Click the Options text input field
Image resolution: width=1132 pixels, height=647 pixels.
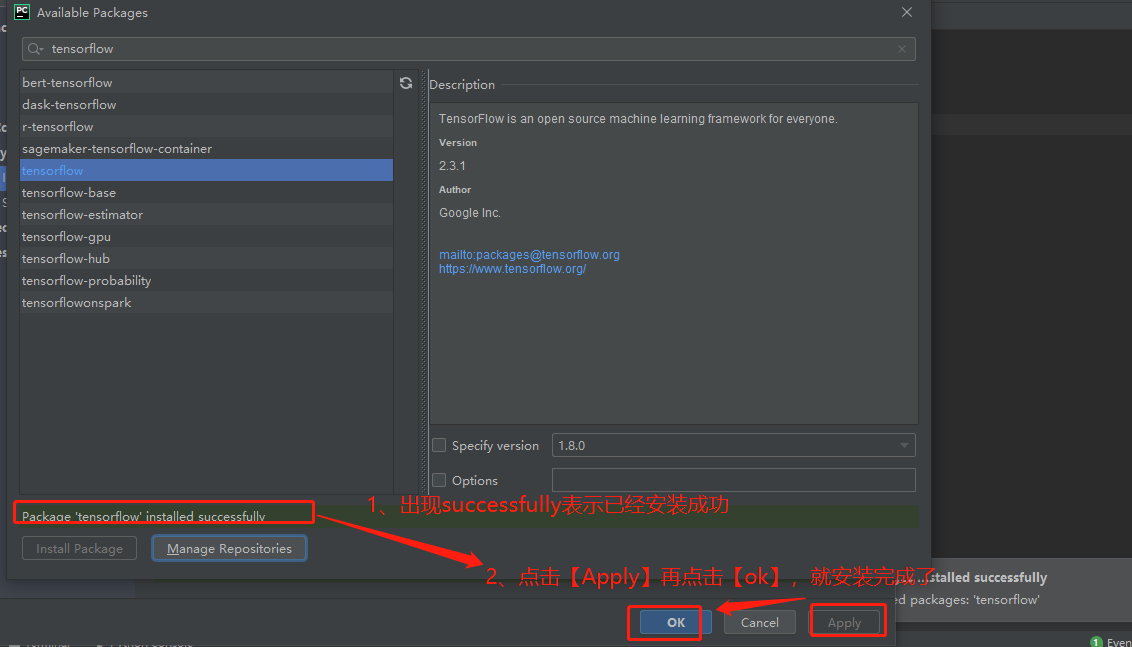click(733, 480)
